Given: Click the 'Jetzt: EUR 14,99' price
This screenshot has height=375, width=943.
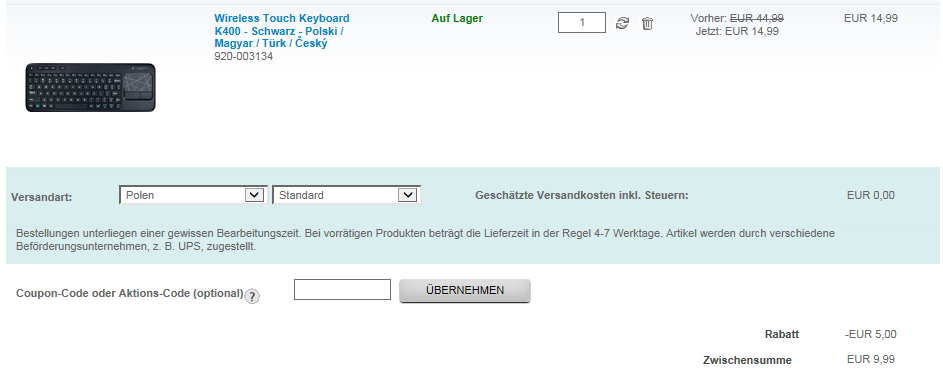Looking at the screenshot, I should point(737,31).
